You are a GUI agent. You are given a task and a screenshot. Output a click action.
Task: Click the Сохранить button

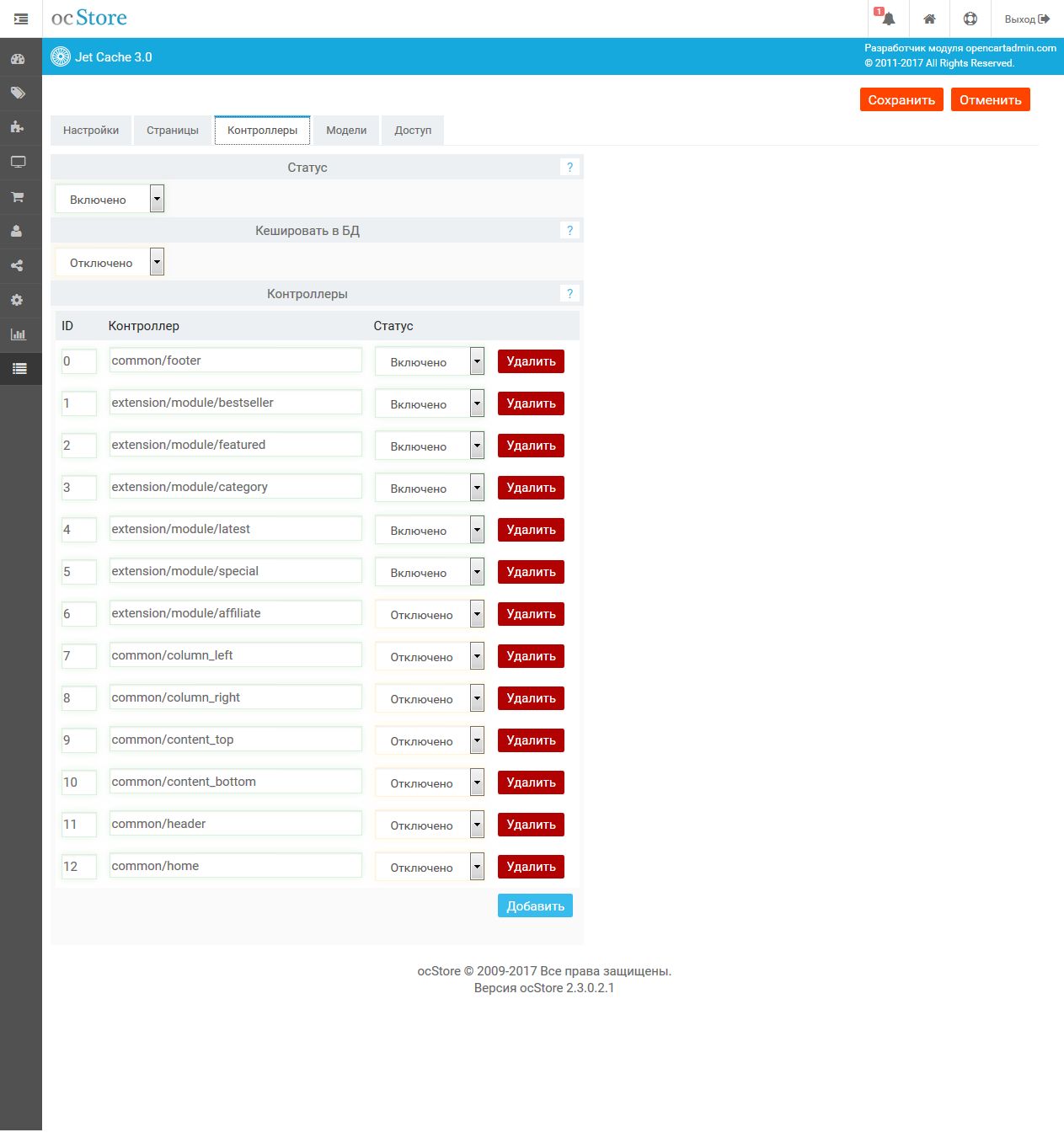tap(901, 99)
